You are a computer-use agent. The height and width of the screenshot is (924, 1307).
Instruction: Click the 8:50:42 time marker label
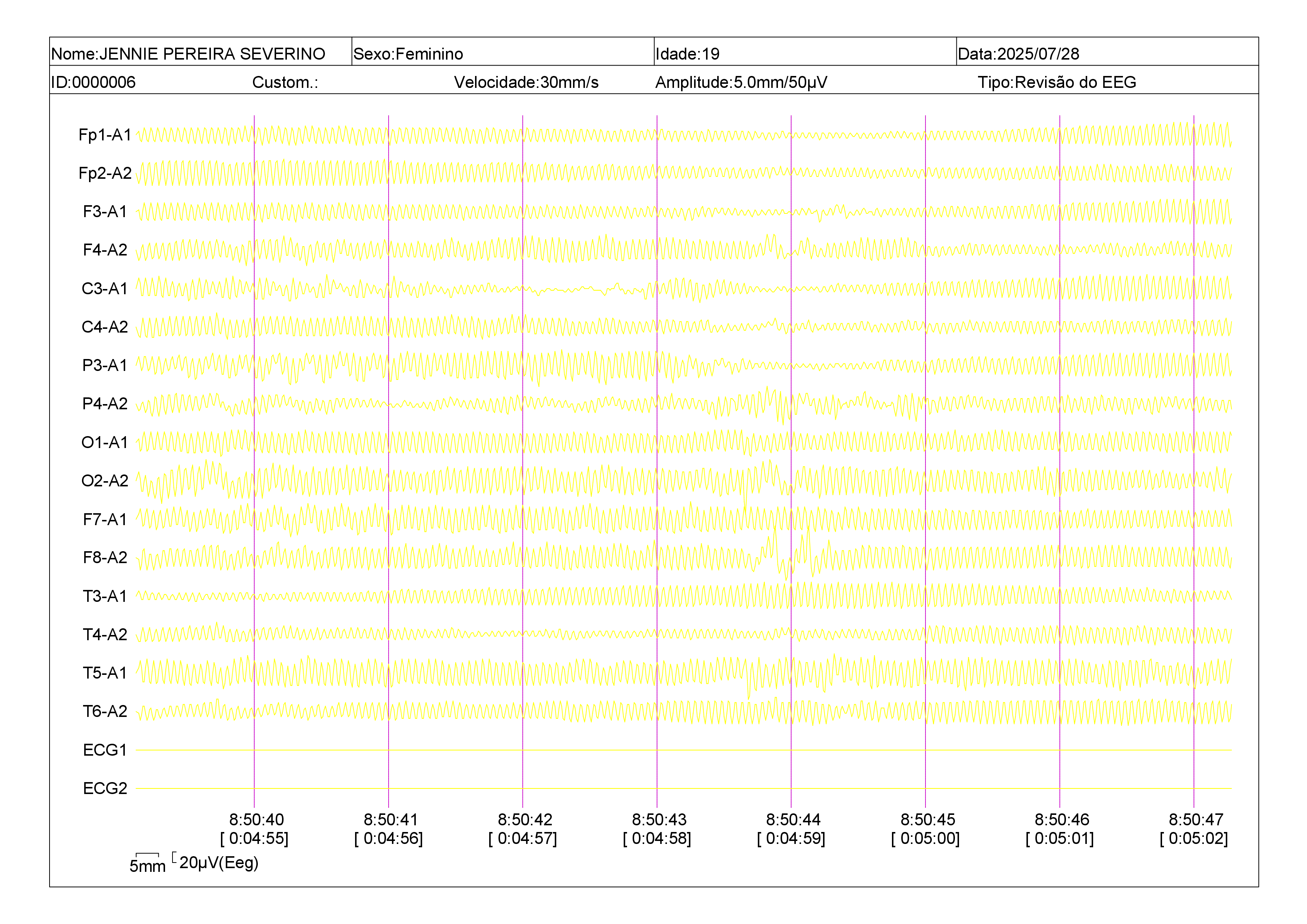click(525, 820)
